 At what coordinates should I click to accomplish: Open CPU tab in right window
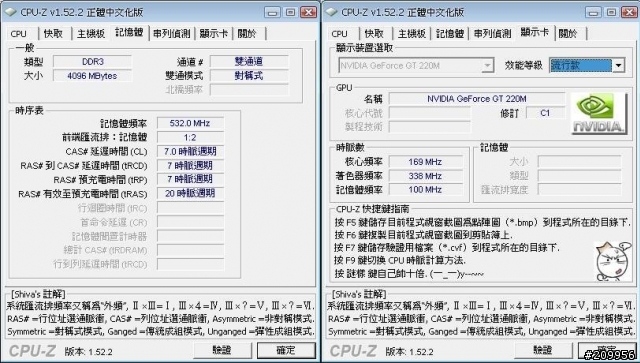point(340,34)
